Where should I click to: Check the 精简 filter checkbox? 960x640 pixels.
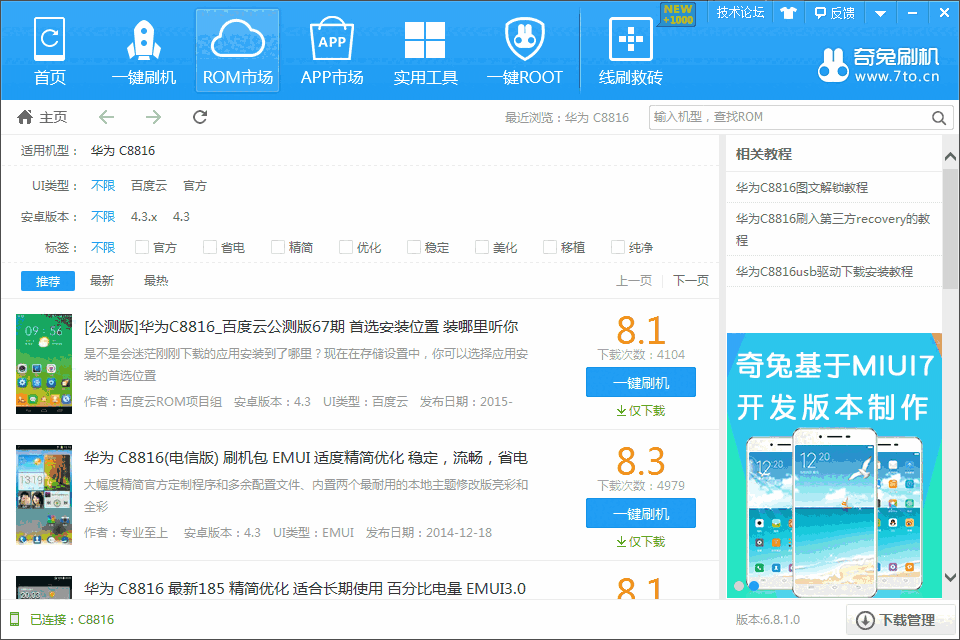(x=276, y=246)
